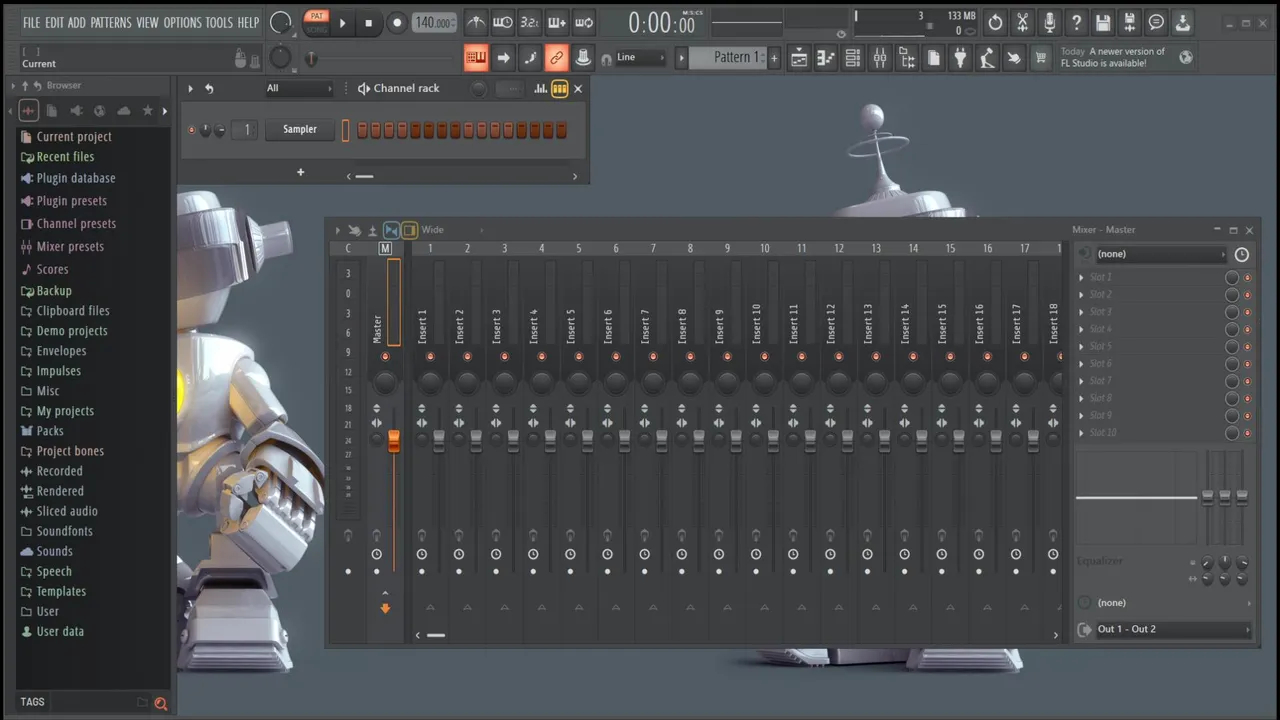The width and height of the screenshot is (1280, 720).
Task: Open the channel filter All dropdown
Action: coord(297,88)
